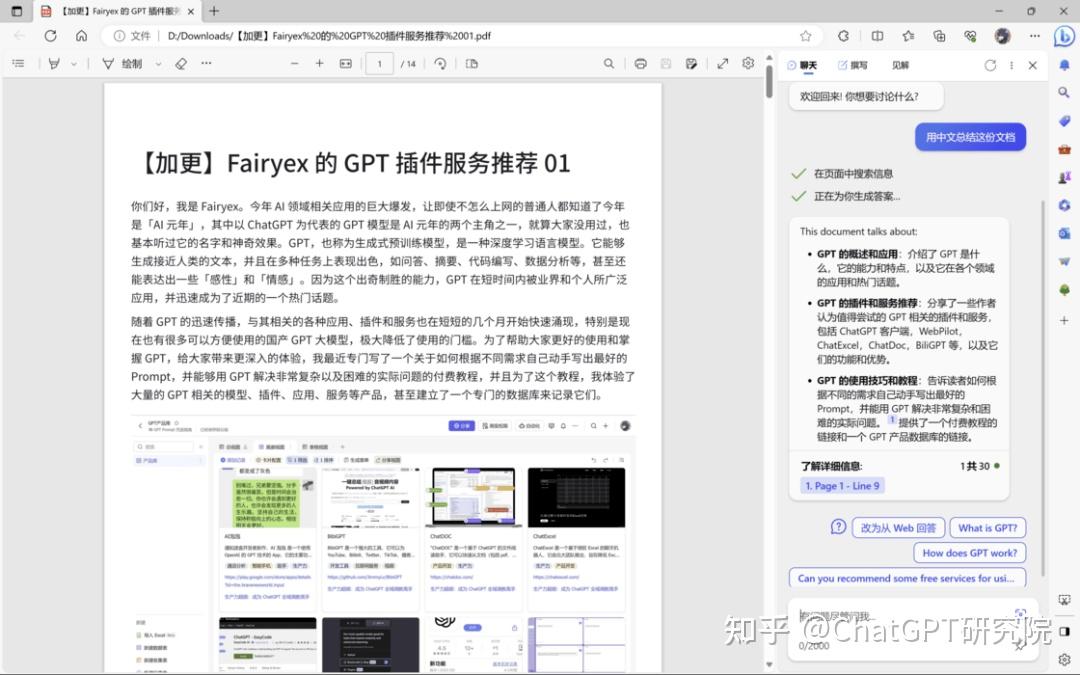Open the PDF table of contents panel
1080x675 pixels.
click(x=19, y=63)
